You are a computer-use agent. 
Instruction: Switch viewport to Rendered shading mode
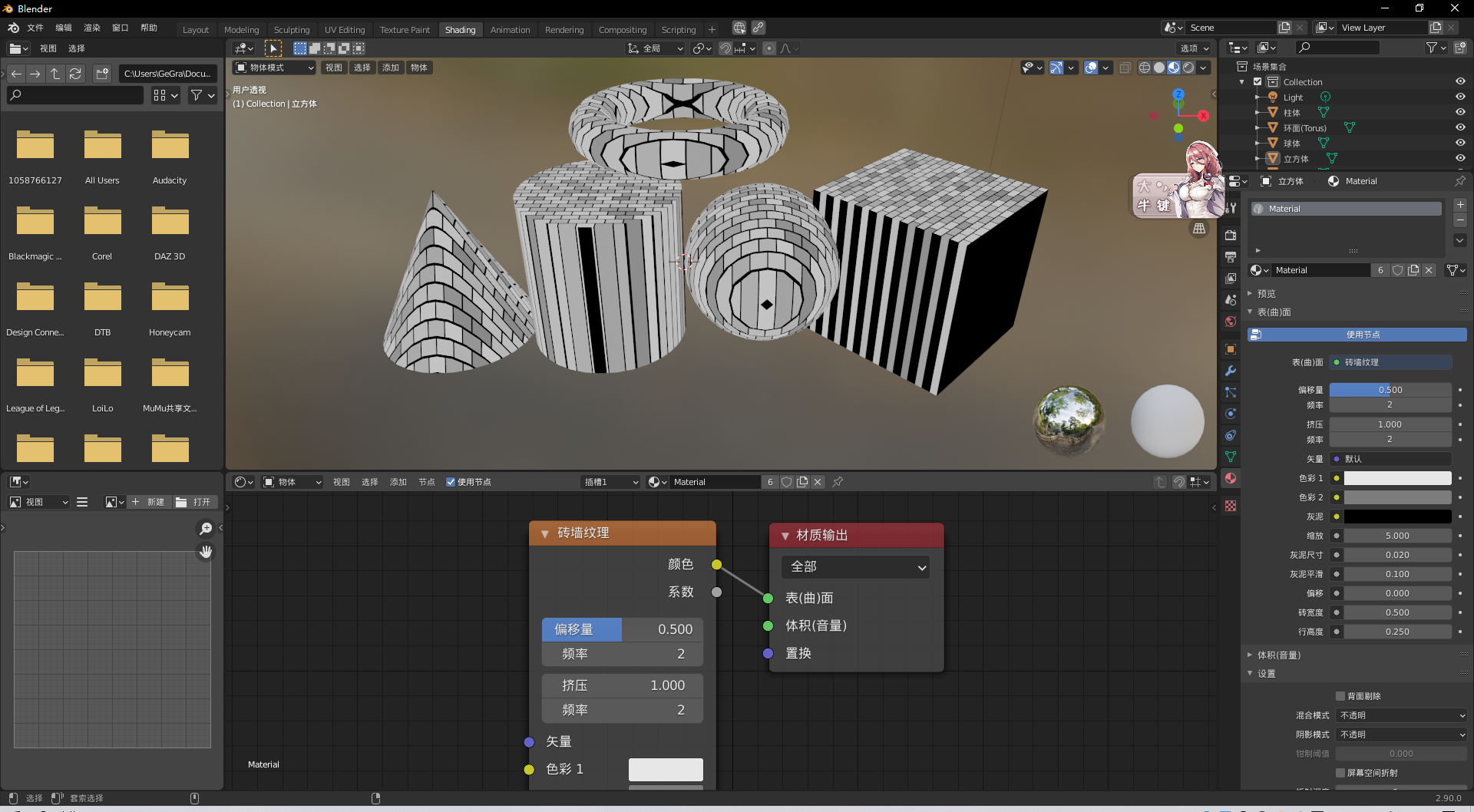[1188, 68]
